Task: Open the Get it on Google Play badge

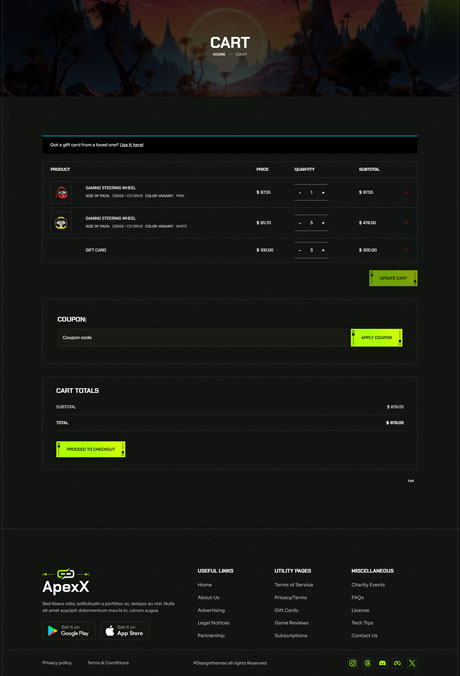Action: pos(69,631)
